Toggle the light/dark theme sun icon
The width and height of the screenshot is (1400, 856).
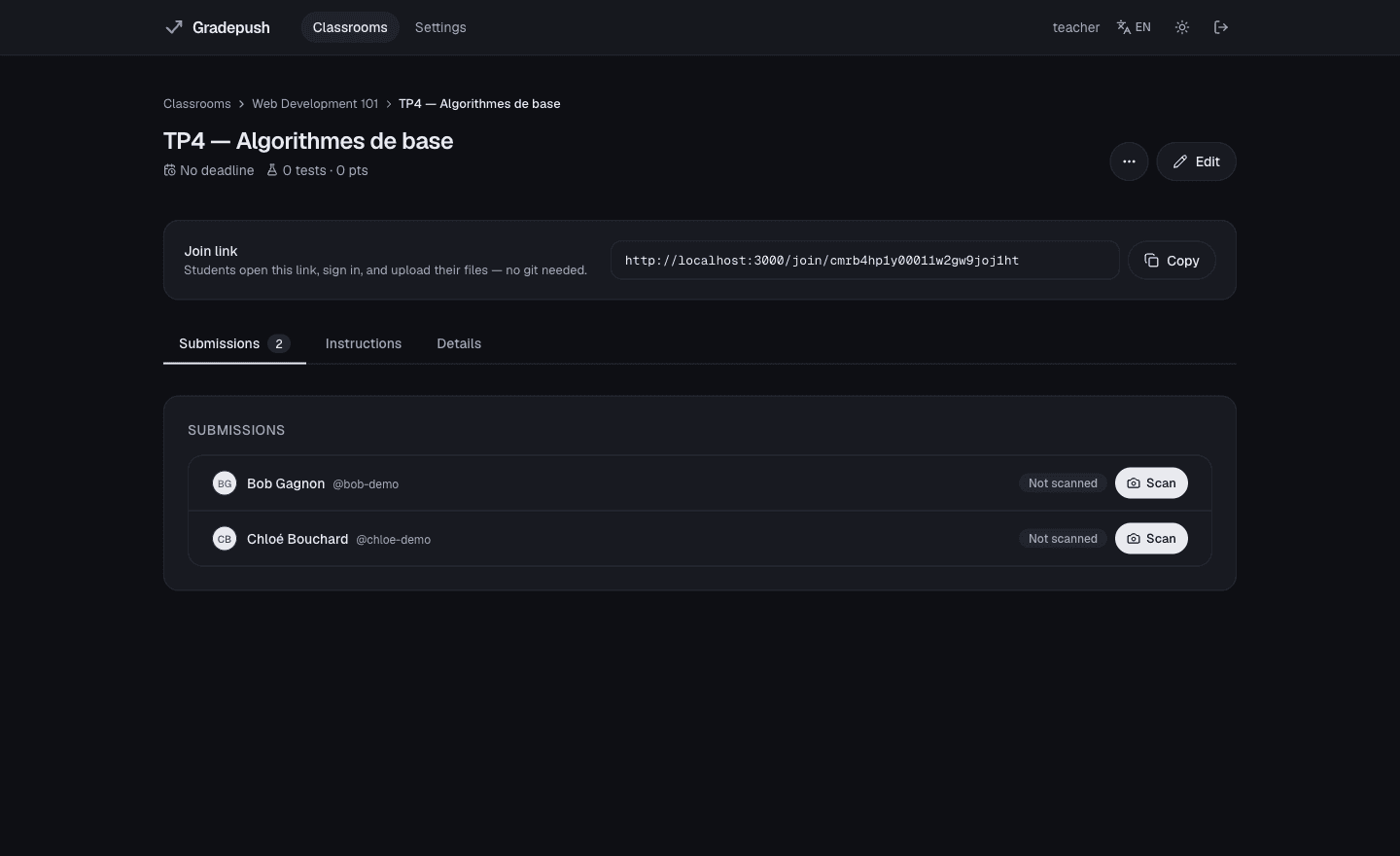tap(1182, 27)
